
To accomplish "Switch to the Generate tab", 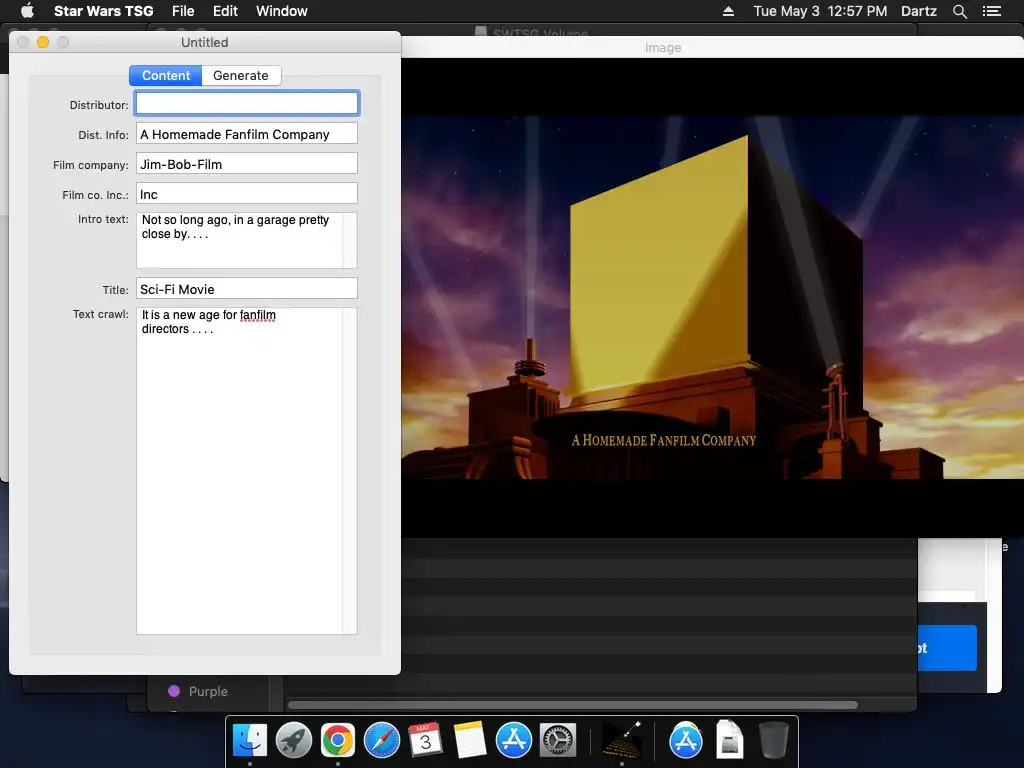I will (x=241, y=76).
